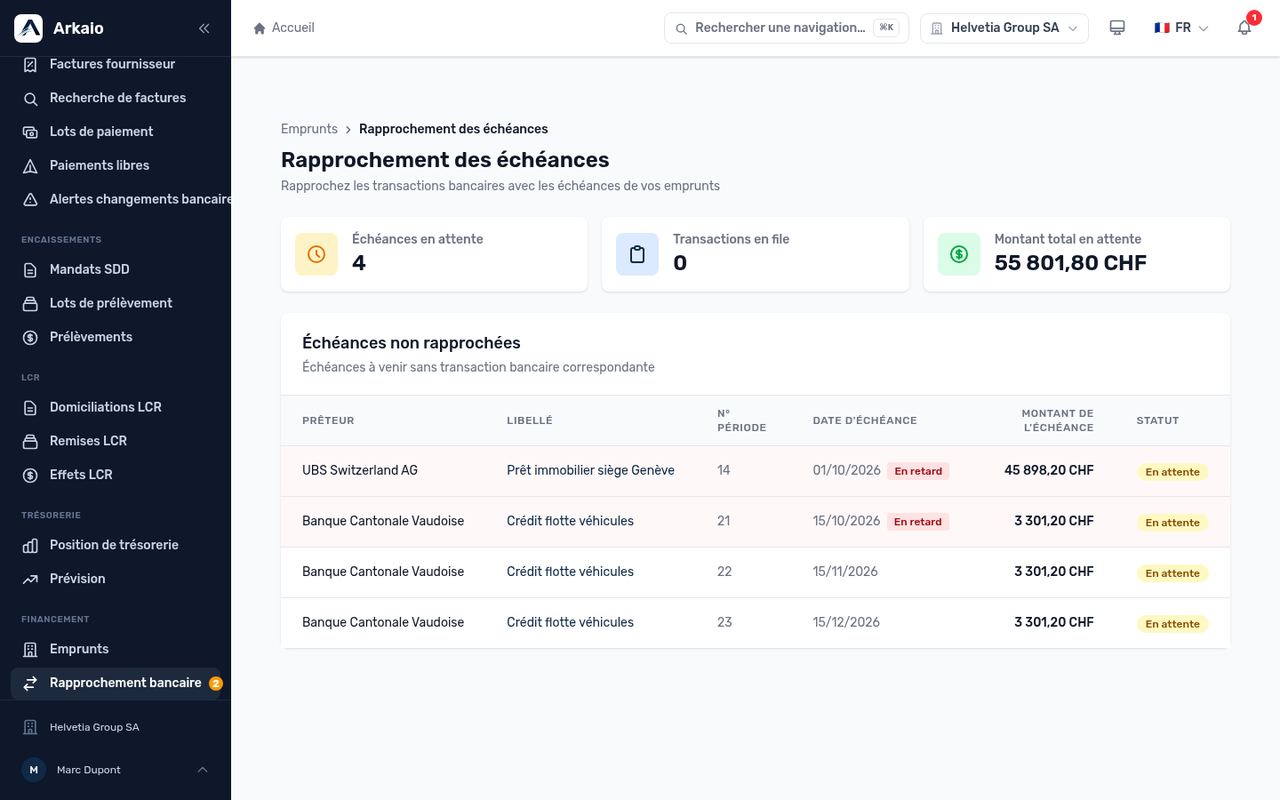This screenshot has height=800, width=1280.
Task: Click the En retard badge for 01/10/2026
Action: pos(918,471)
